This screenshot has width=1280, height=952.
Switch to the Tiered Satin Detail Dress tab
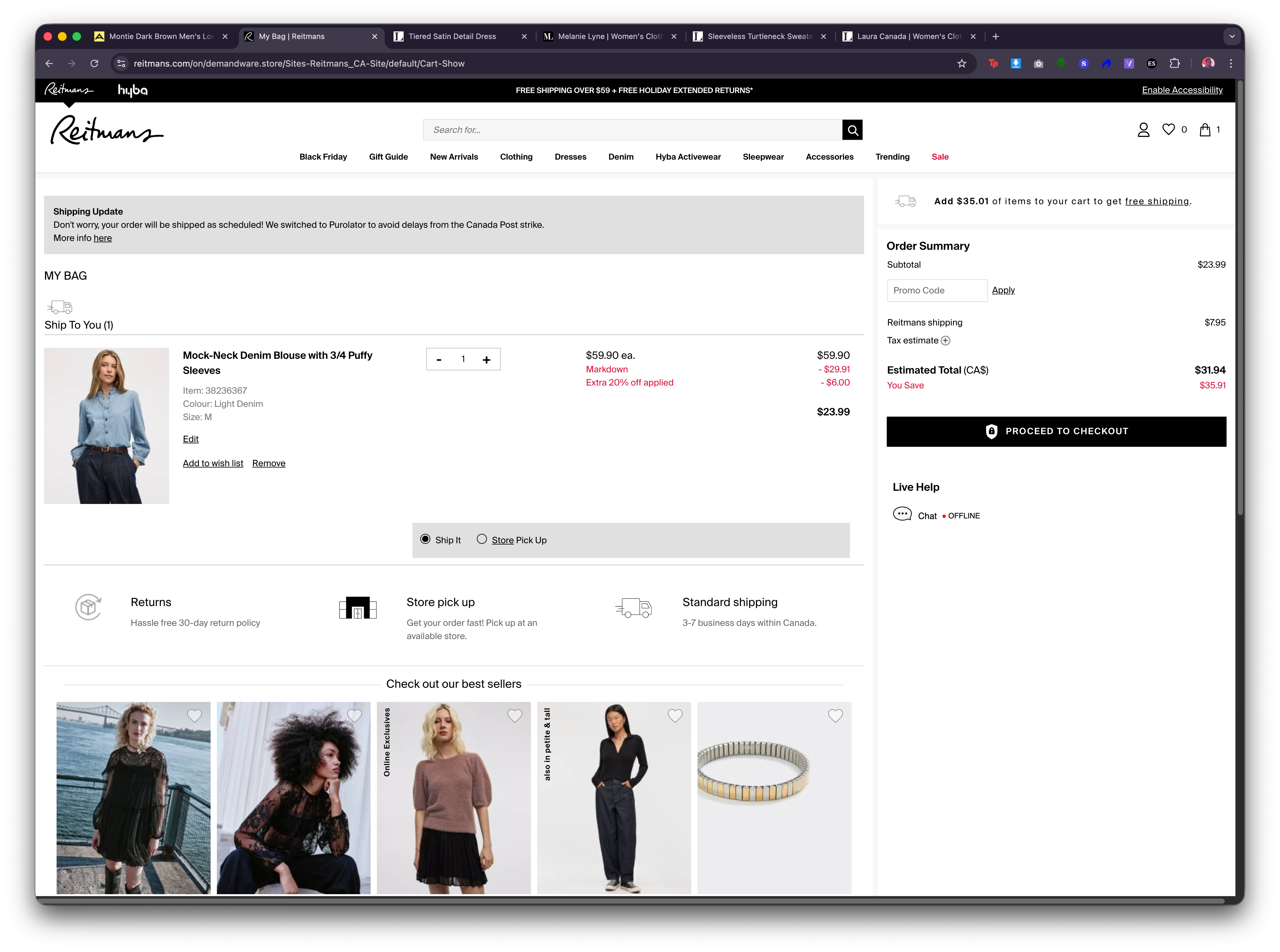(x=452, y=36)
